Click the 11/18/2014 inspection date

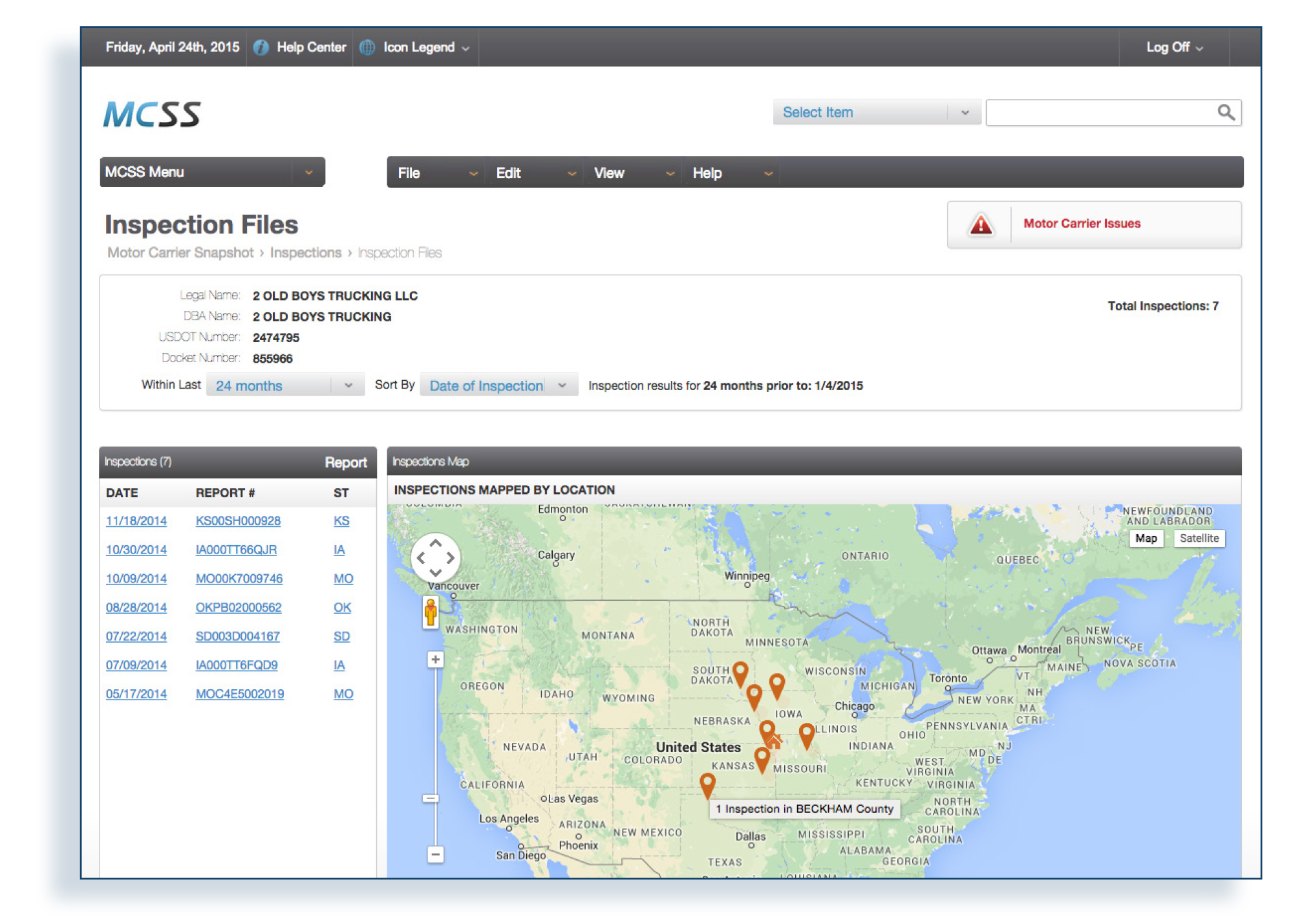pyautogui.click(x=136, y=521)
